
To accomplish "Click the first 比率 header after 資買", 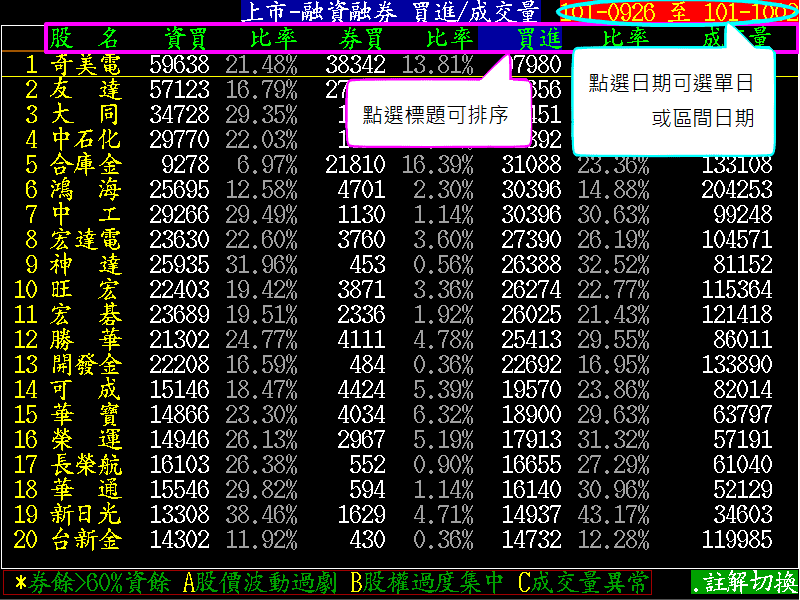I will (x=271, y=38).
